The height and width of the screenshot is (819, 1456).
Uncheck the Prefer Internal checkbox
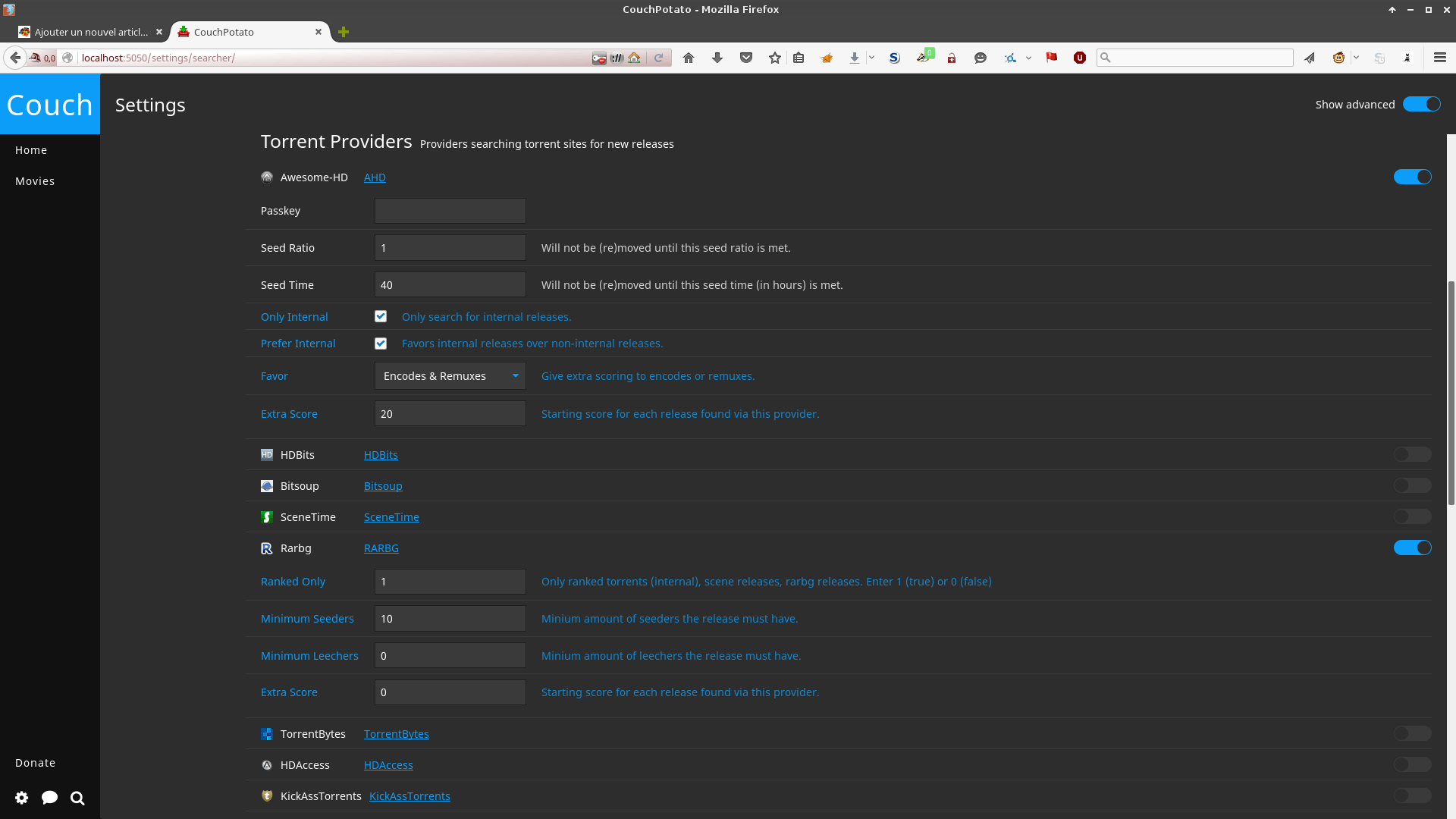381,344
